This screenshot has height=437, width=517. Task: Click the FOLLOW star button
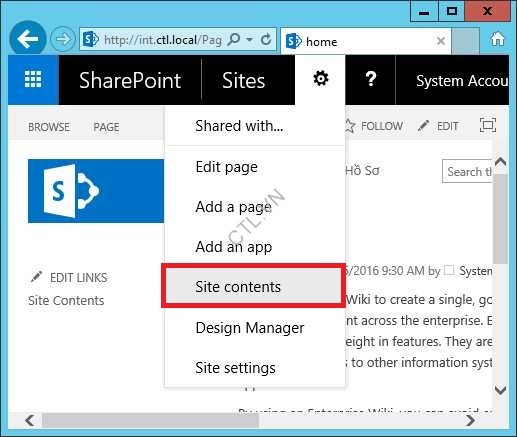[x=375, y=126]
